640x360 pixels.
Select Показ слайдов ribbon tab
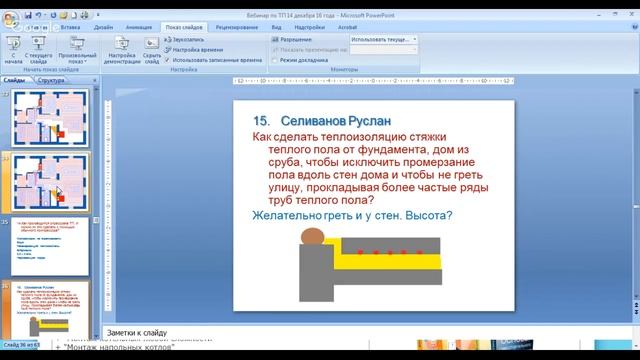point(184,27)
